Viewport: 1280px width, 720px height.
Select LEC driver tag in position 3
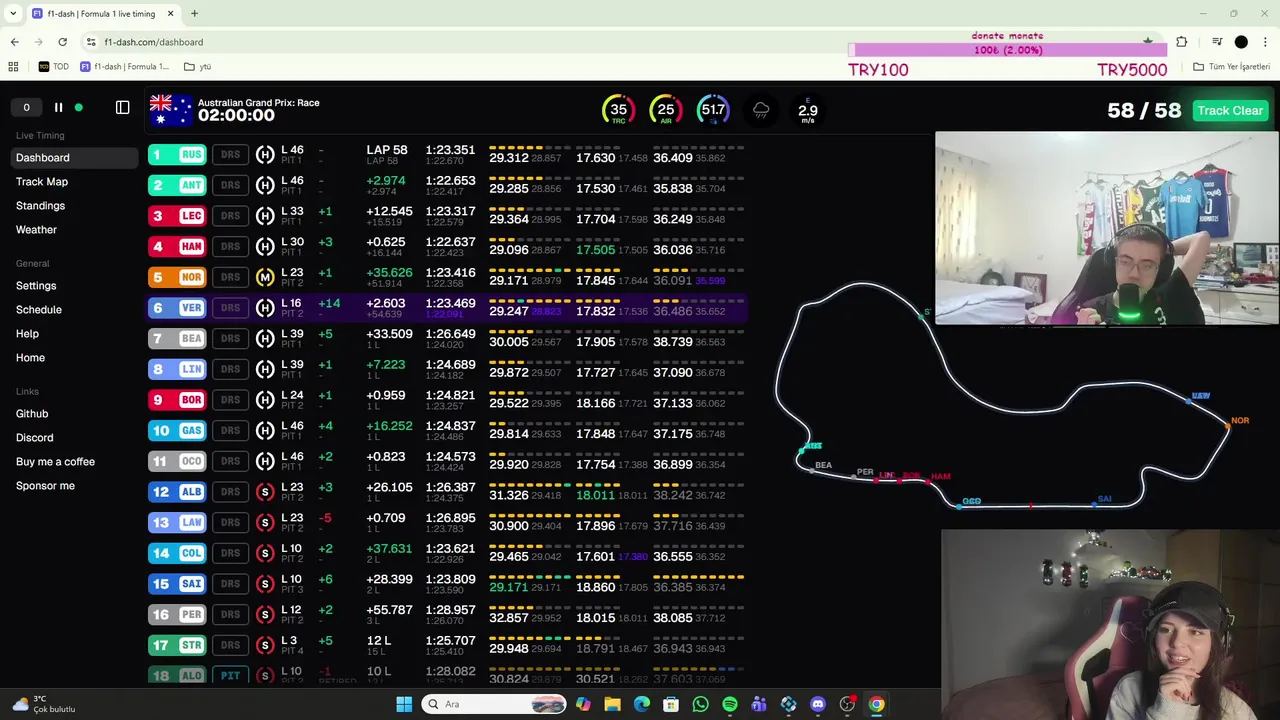[178, 216]
